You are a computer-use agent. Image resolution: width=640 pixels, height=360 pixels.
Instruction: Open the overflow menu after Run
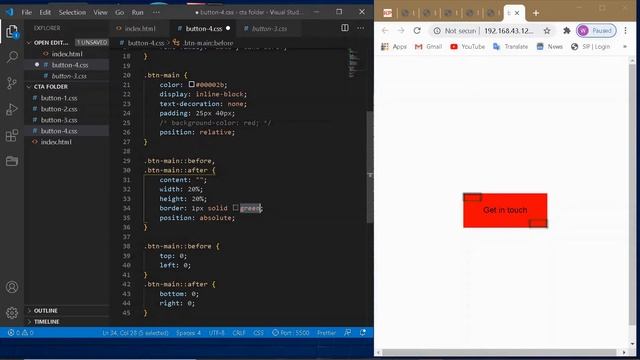(156, 12)
